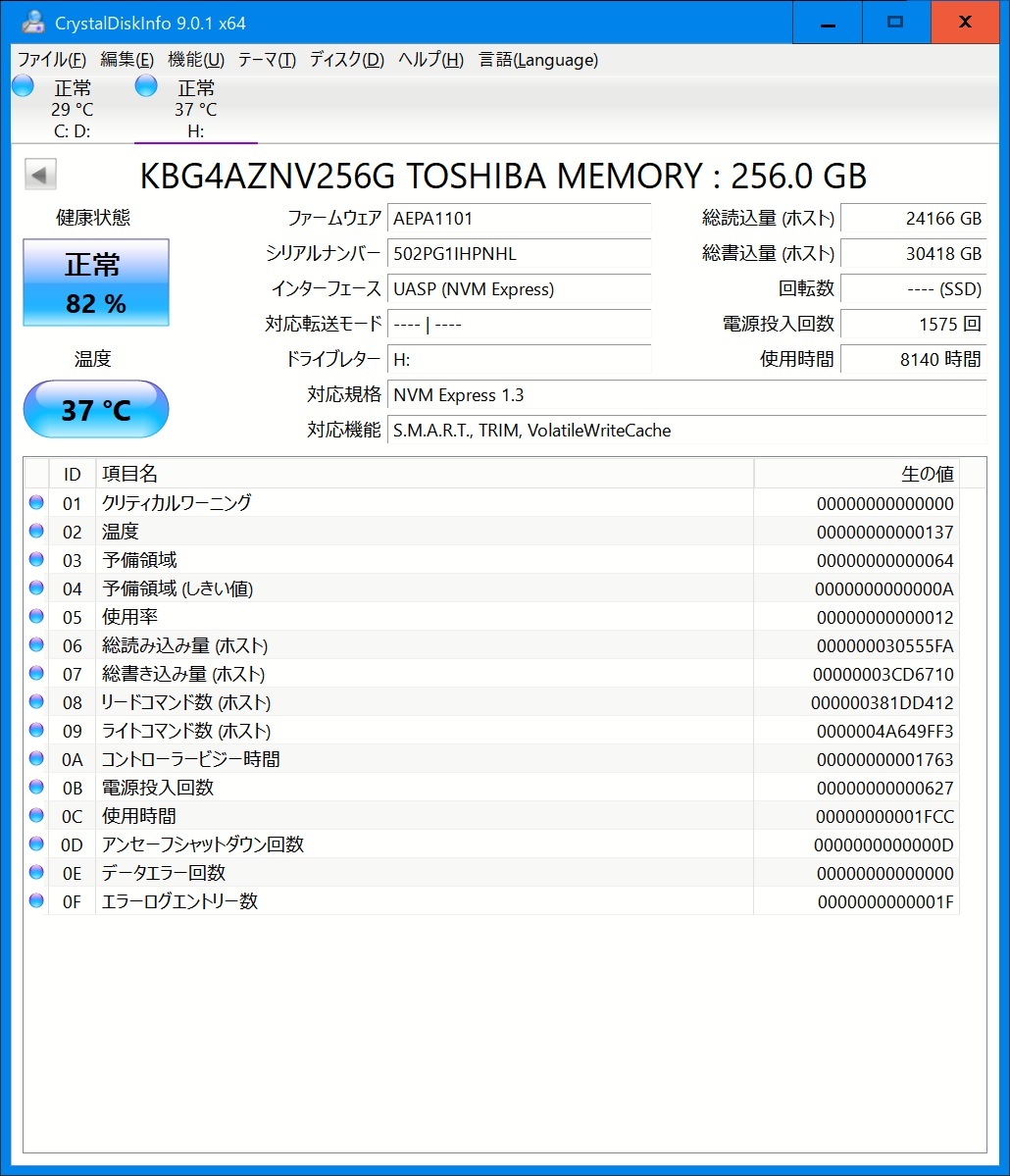Click the previous disk arrow button
Viewport: 1010px width, 1176px height.
point(40,176)
